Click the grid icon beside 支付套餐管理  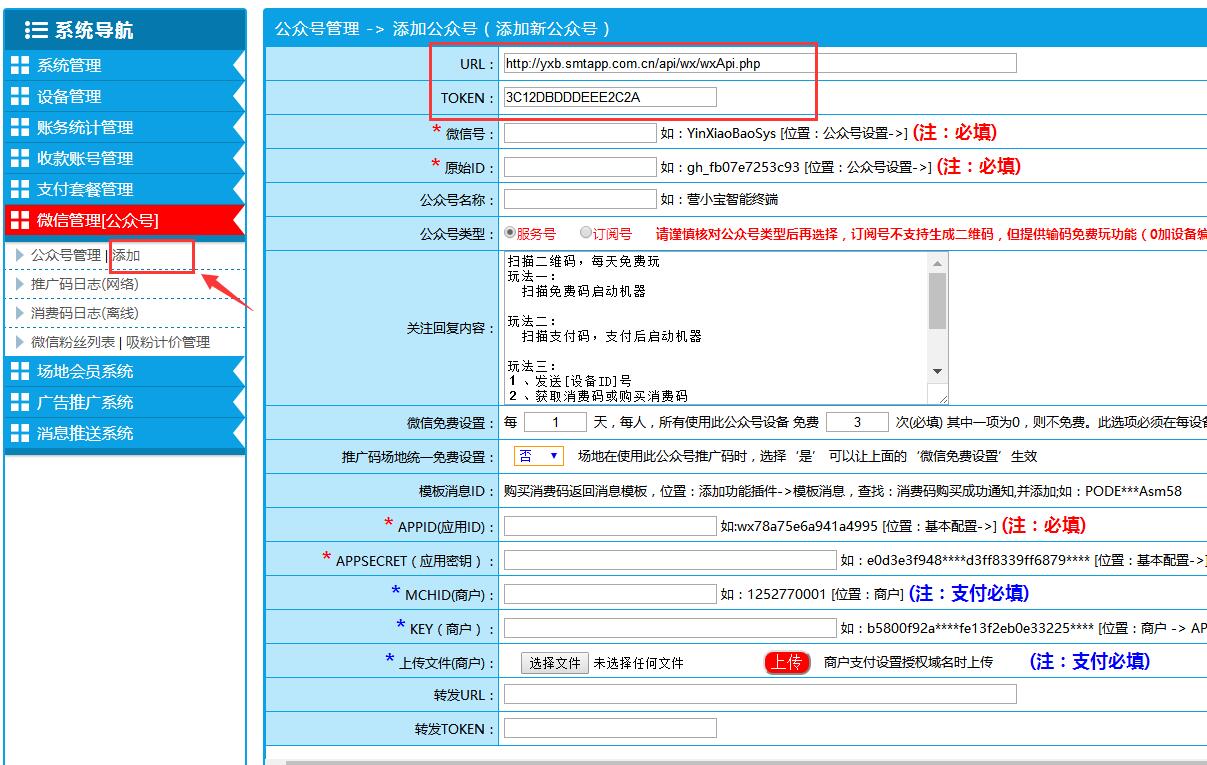(20, 189)
